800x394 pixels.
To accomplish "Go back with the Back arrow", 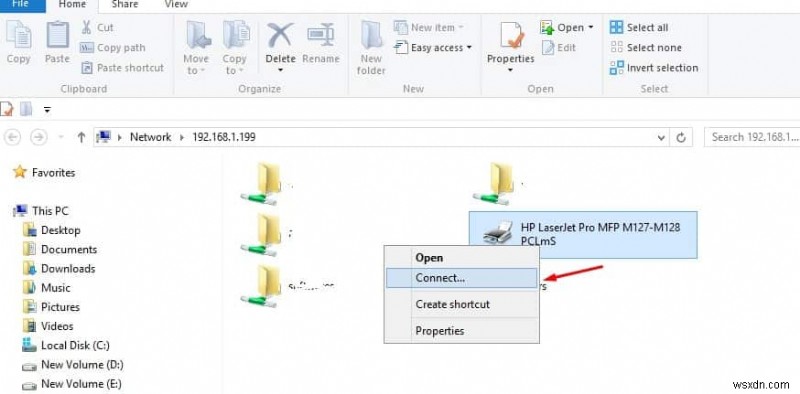I will [x=12, y=137].
